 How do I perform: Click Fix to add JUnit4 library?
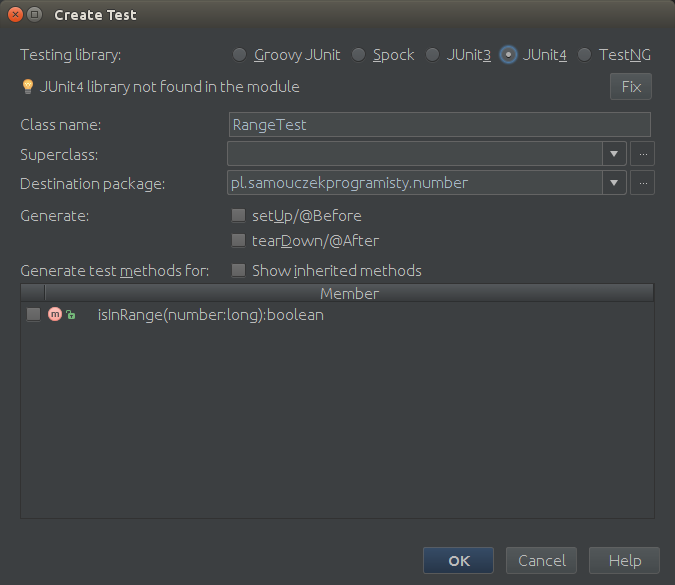[x=631, y=87]
